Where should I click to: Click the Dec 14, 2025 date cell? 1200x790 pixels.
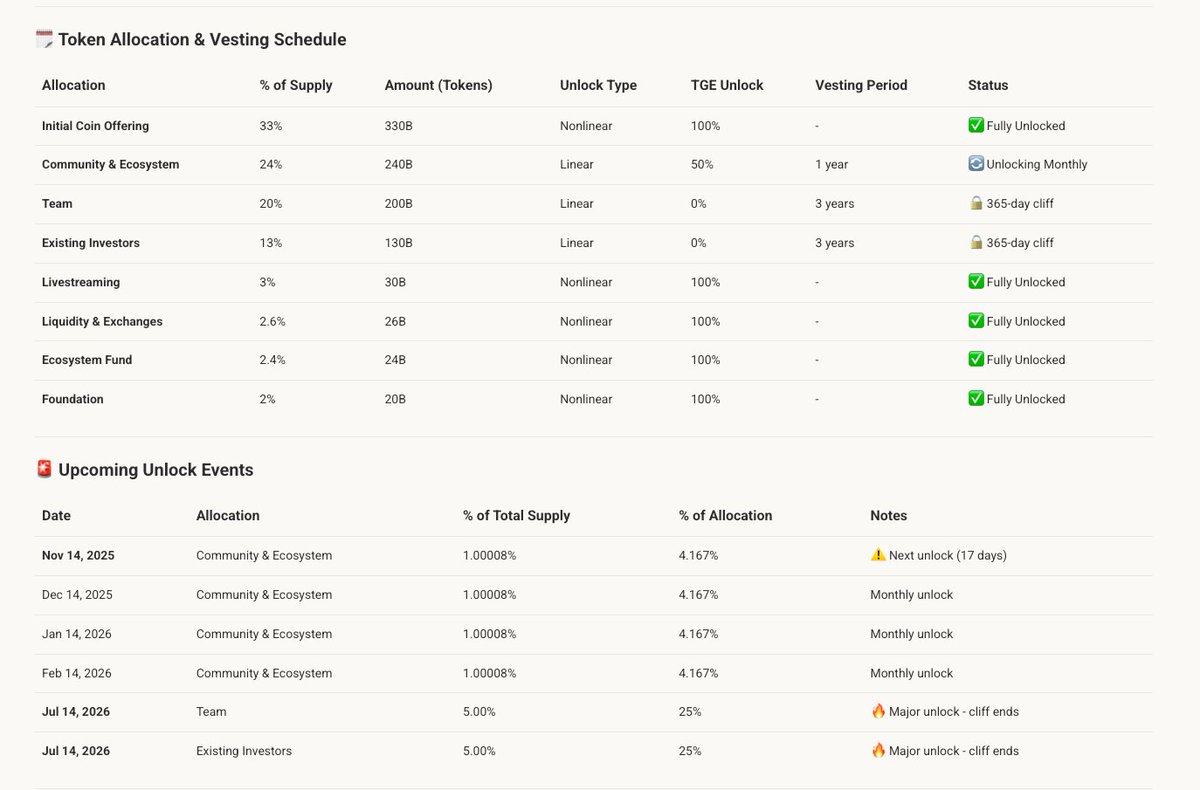[77, 594]
